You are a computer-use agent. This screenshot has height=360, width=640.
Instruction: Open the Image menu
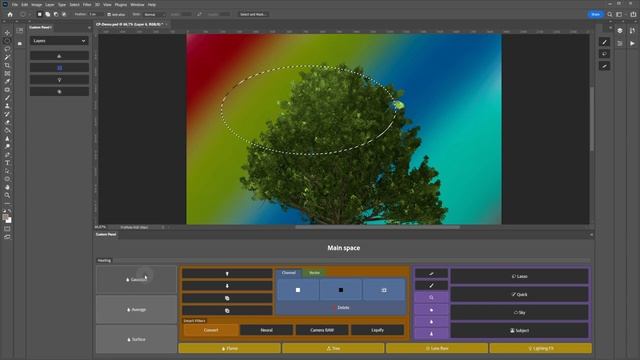pos(36,4)
